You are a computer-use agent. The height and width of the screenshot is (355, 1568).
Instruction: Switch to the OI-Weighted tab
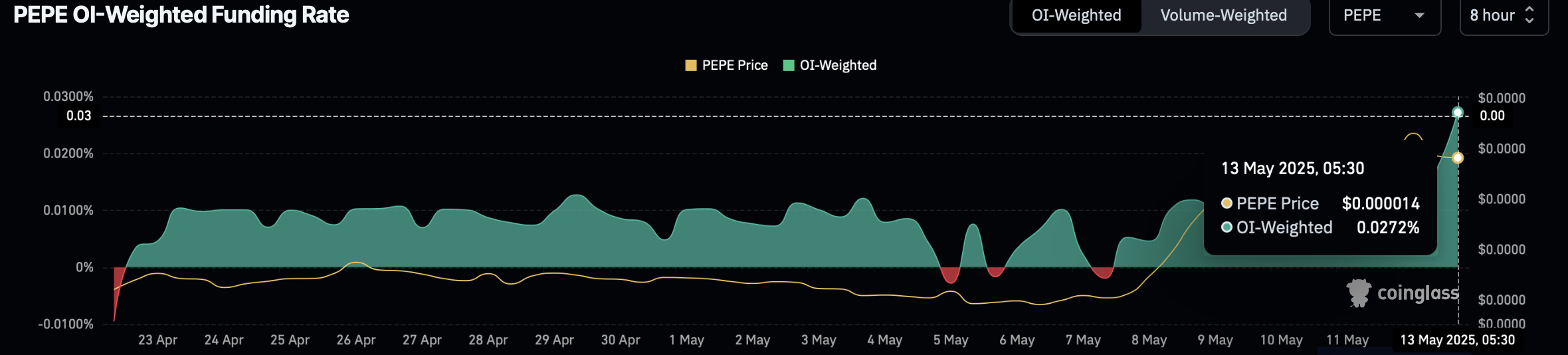point(1076,15)
